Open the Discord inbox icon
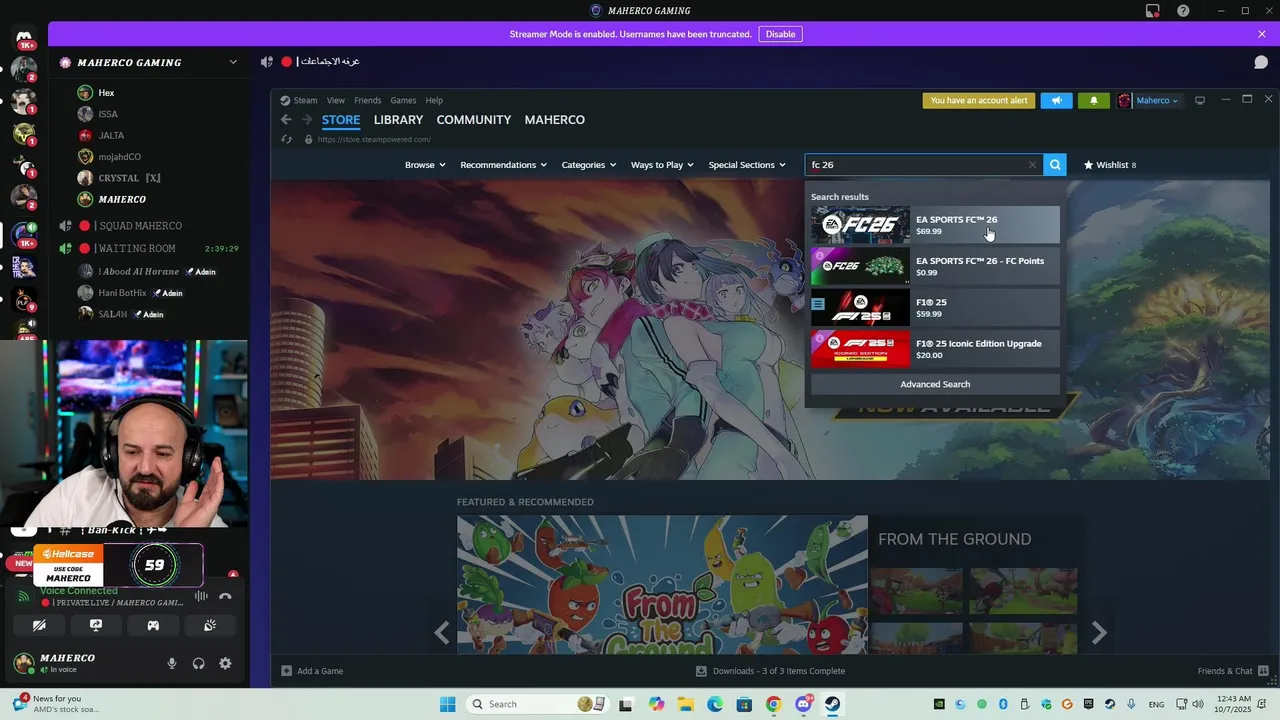Image resolution: width=1280 pixels, height=720 pixels. (x=1153, y=11)
